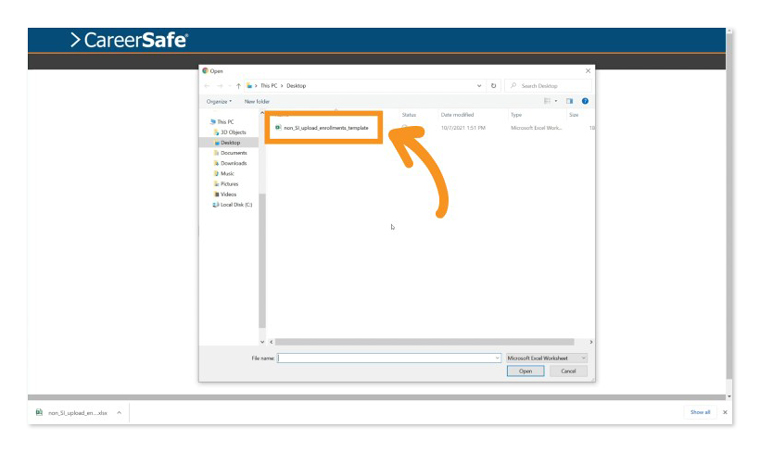Select Pictures in the navigation tree
This screenshot has width=760, height=452.
[226, 184]
